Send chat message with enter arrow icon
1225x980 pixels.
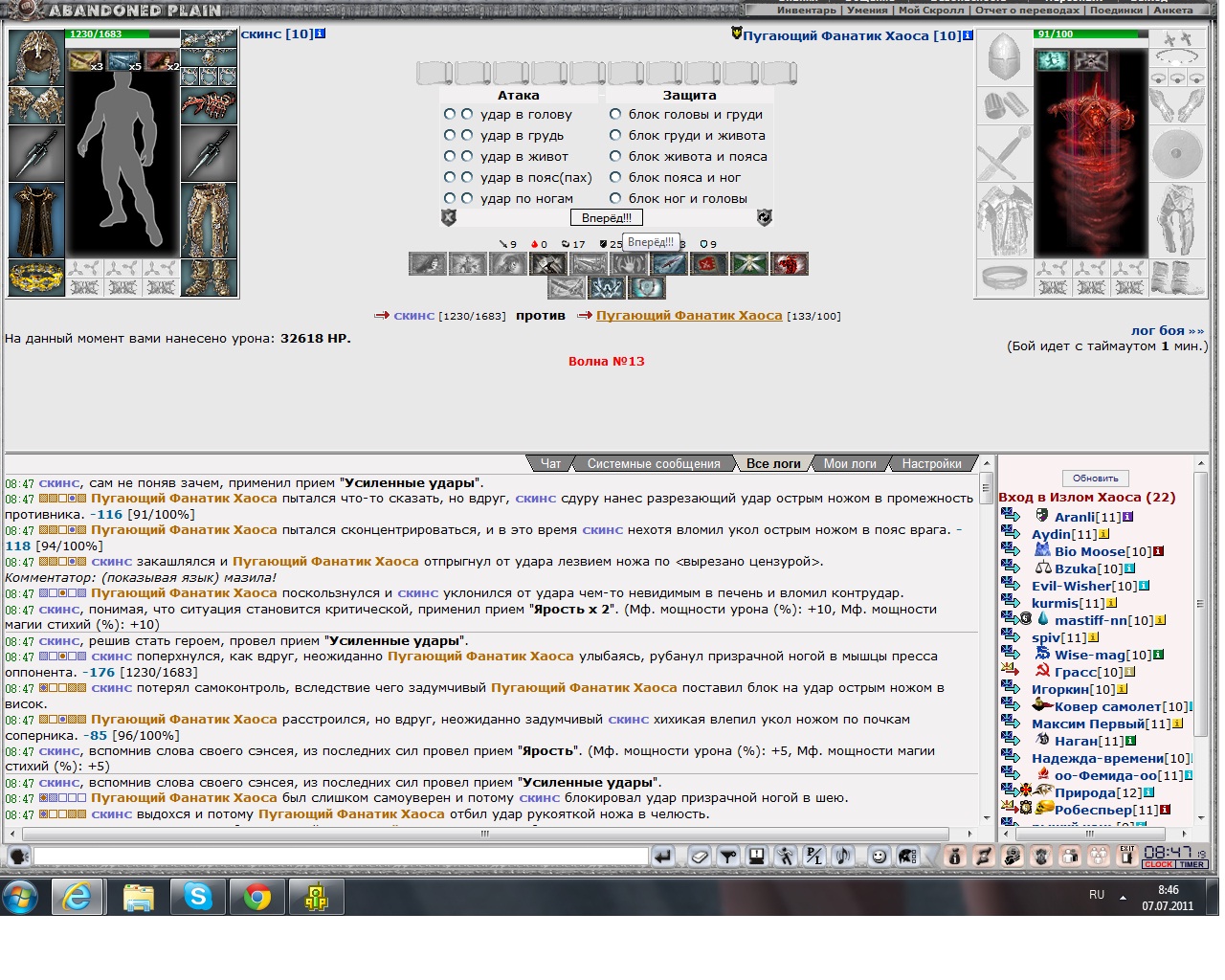coord(663,857)
